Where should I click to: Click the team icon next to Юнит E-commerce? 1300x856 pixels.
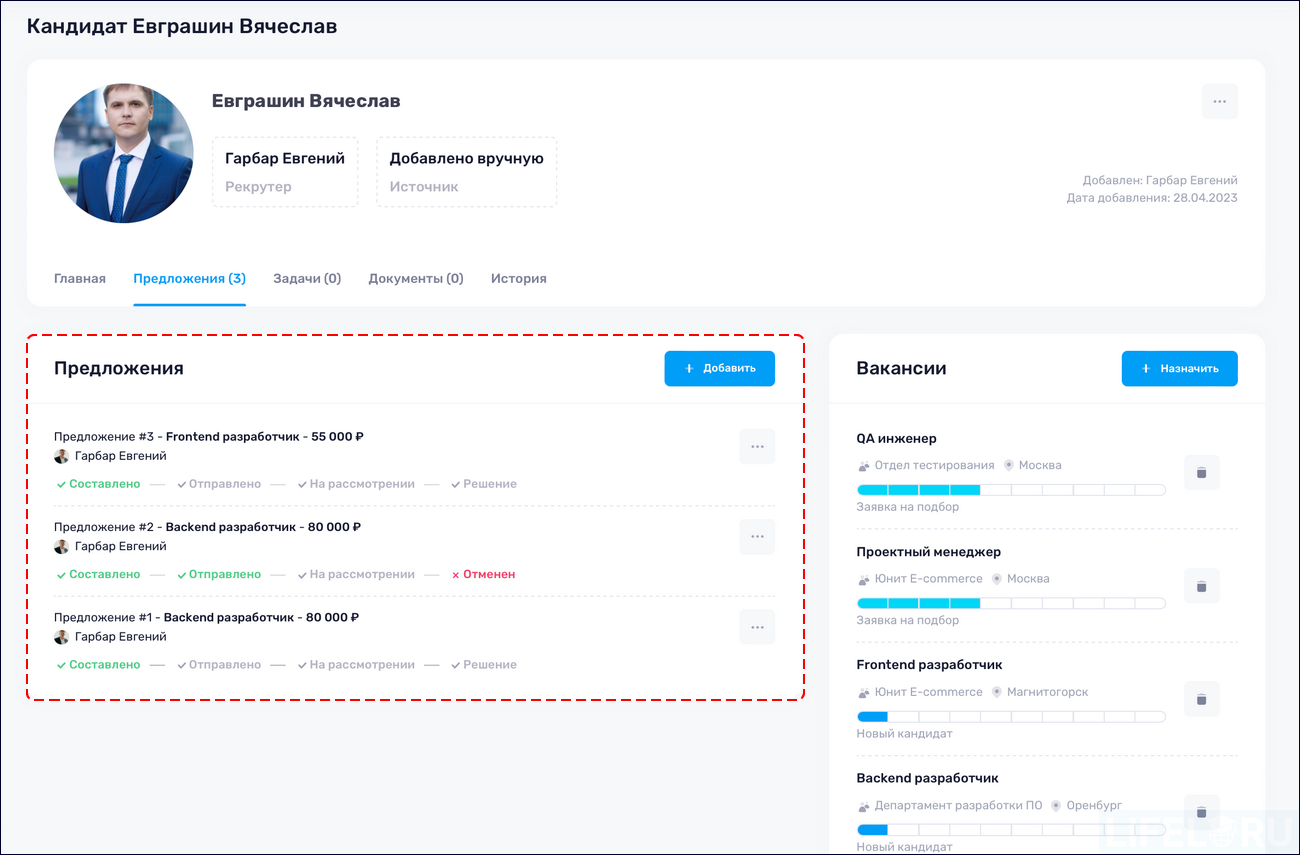861,578
